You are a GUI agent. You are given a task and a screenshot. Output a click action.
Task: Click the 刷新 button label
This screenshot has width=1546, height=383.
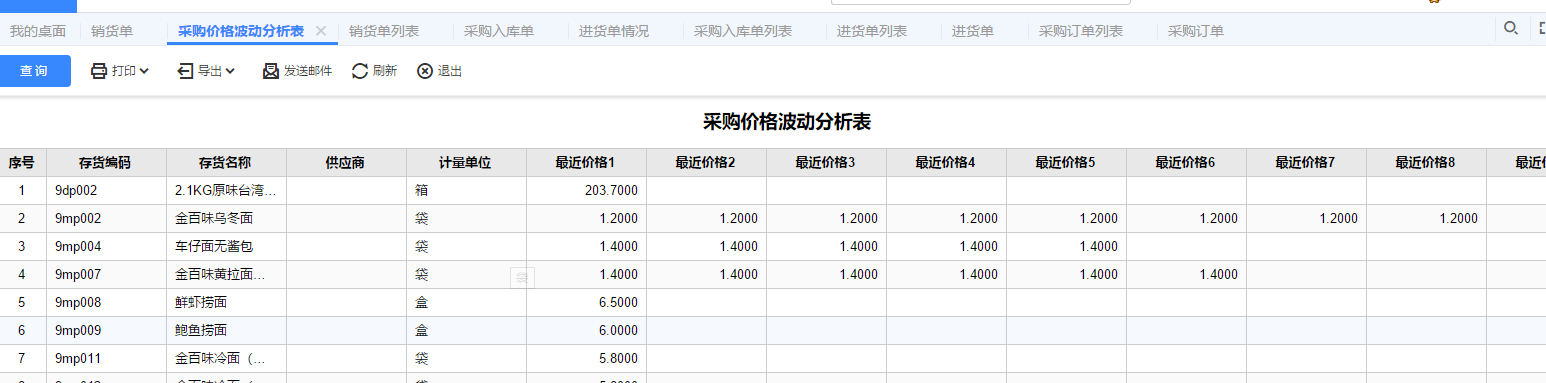pyautogui.click(x=385, y=71)
